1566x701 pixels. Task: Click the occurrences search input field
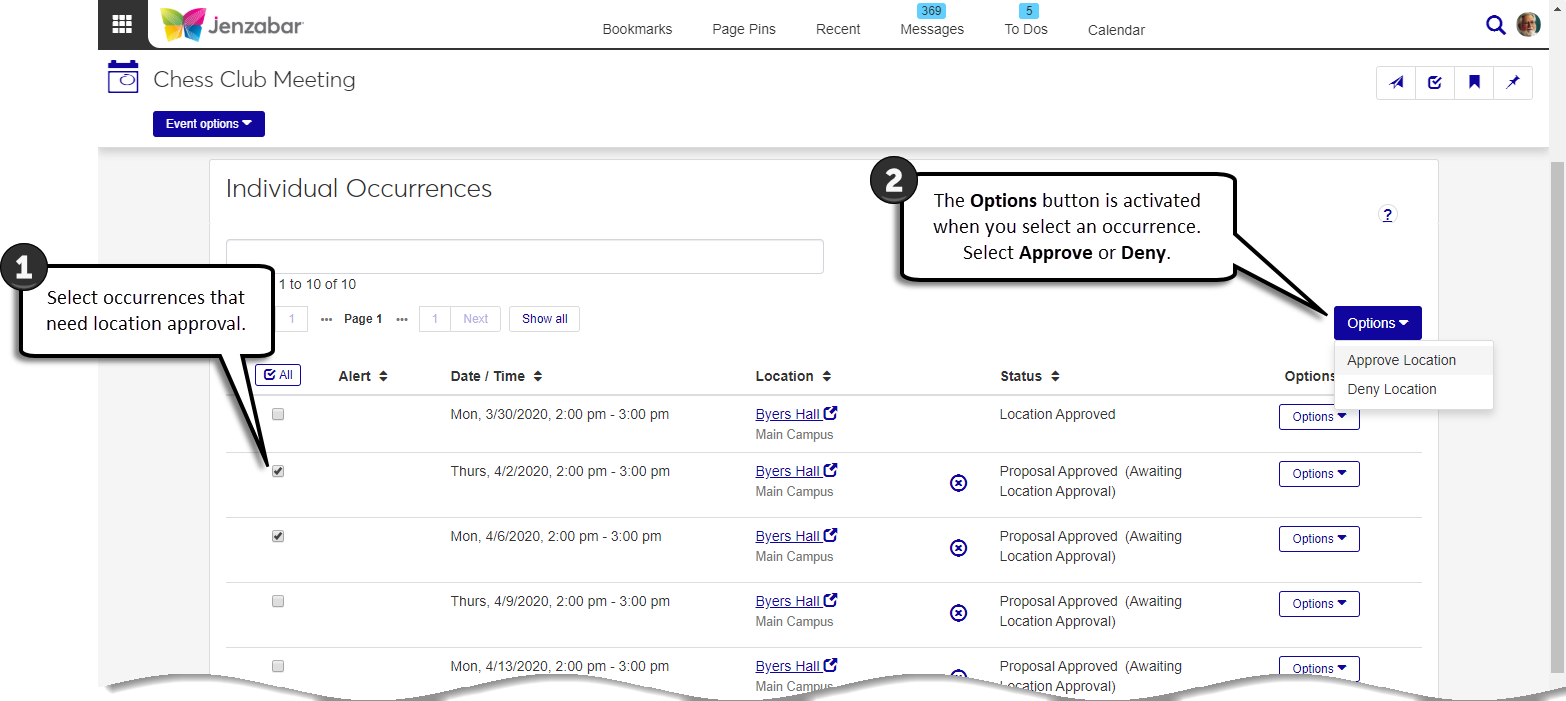click(x=524, y=256)
